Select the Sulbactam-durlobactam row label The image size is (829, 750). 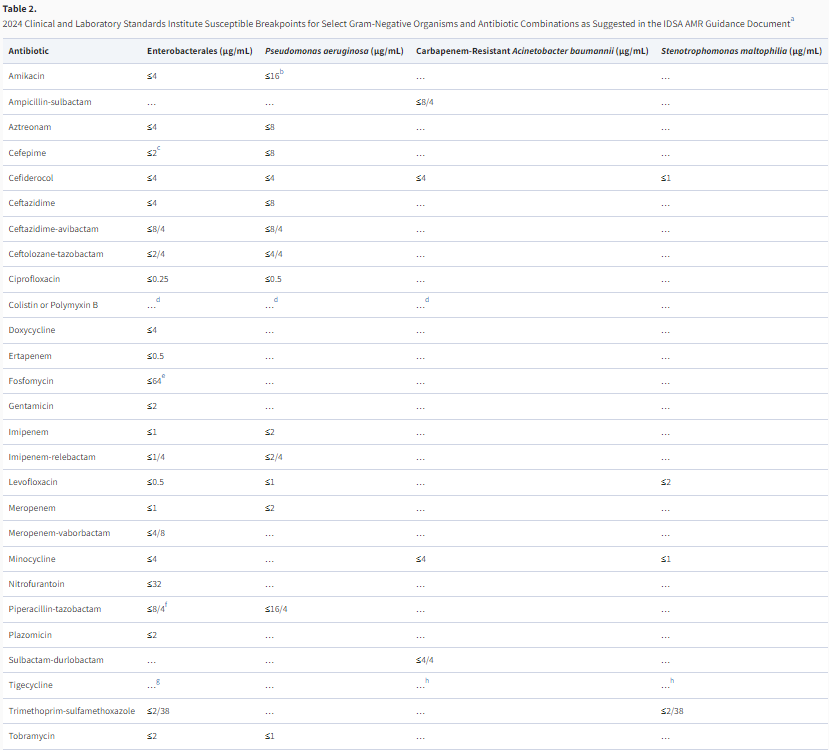(x=55, y=660)
